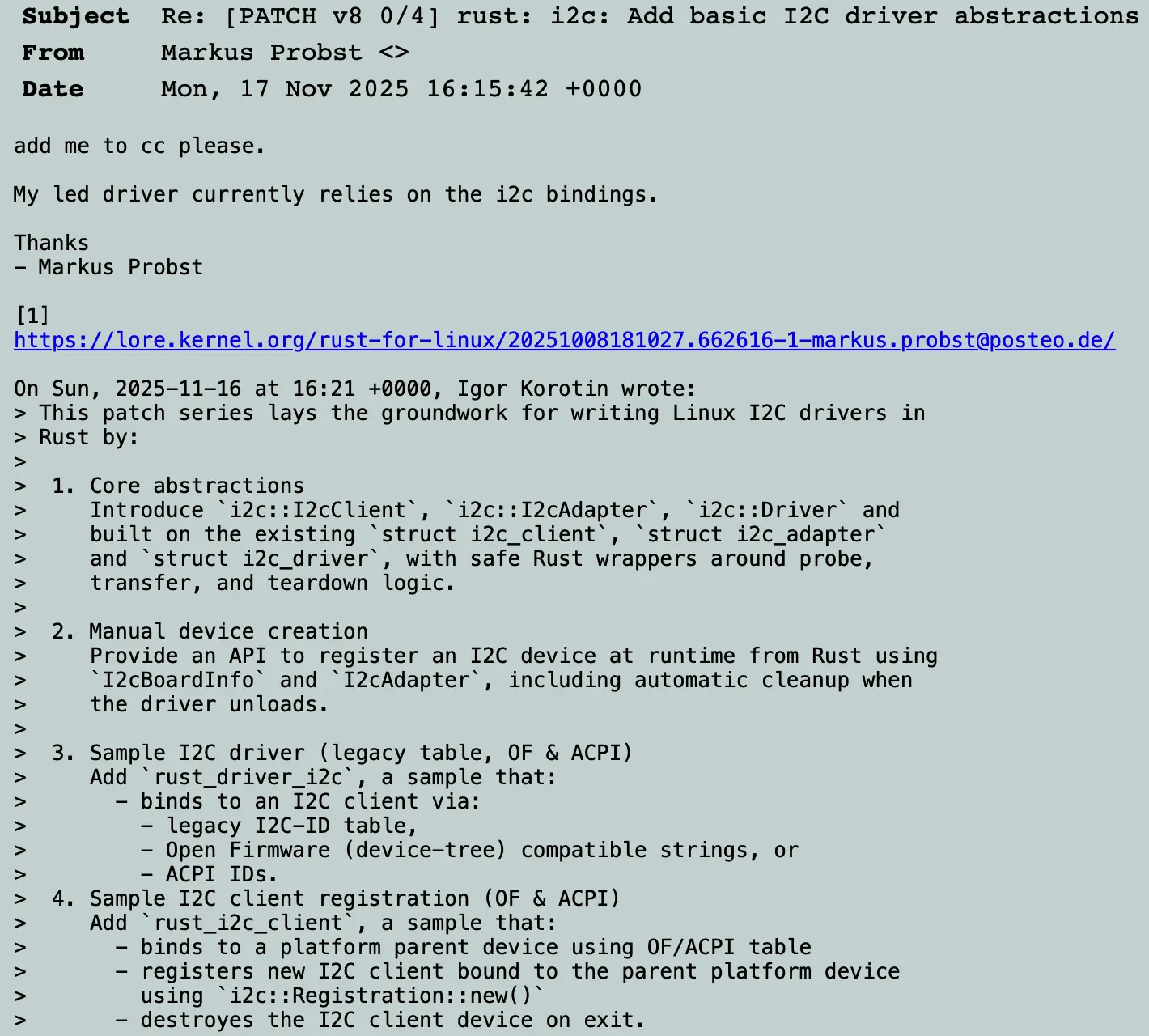
Task: Click the 'Igor Korotin wrote' attribution line
Action: [x=354, y=388]
